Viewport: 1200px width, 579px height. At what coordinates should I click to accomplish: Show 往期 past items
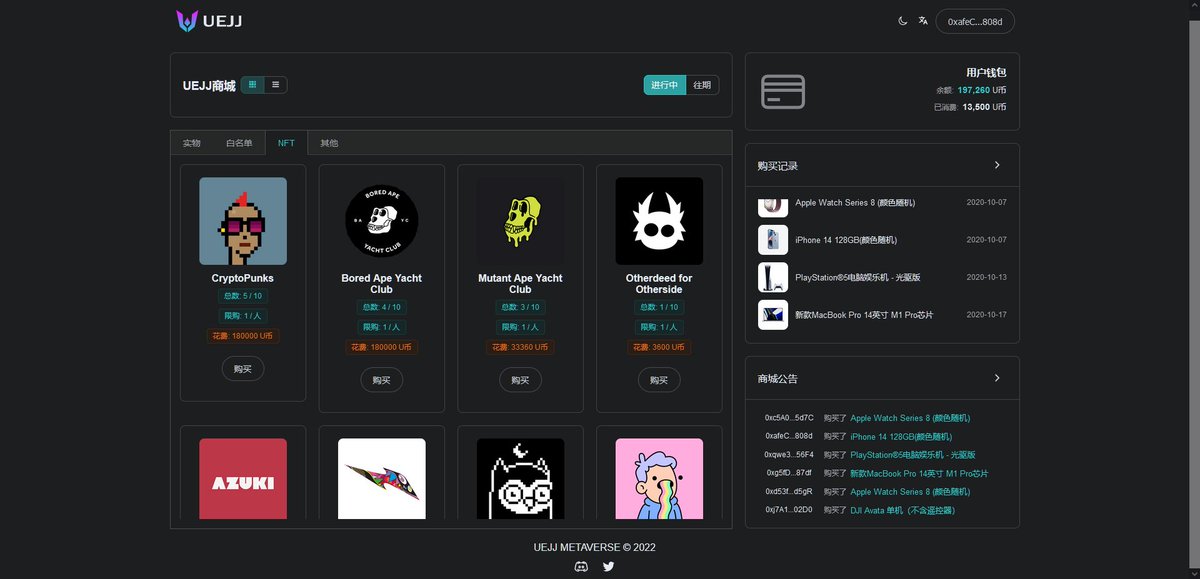[702, 85]
